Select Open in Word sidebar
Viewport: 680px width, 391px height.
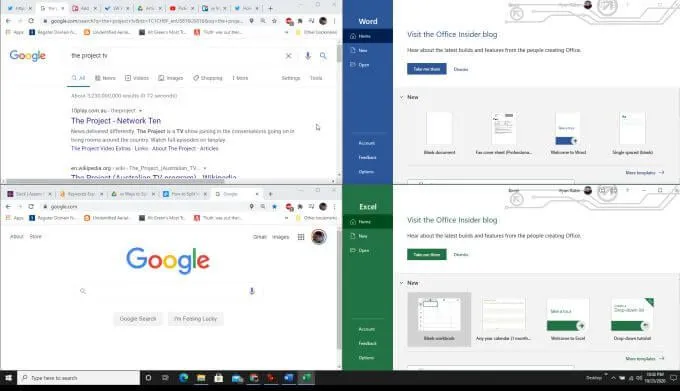pos(367,65)
